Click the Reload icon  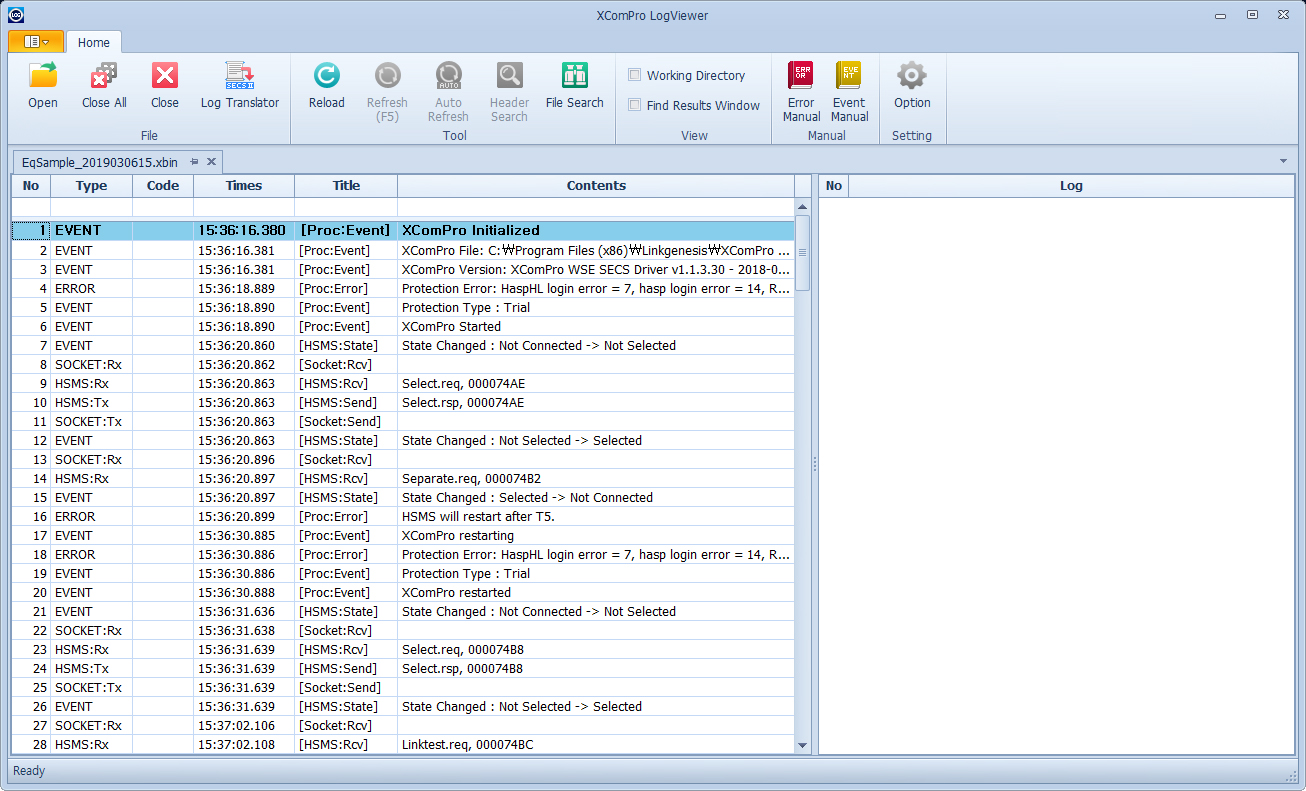tap(327, 76)
